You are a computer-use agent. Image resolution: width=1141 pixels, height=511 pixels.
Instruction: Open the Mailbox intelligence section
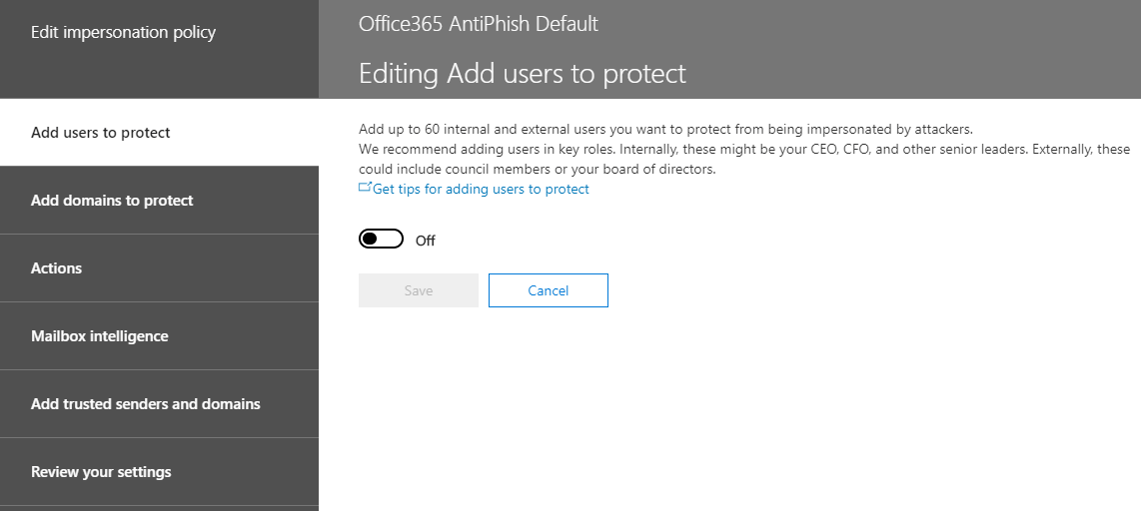click(159, 336)
